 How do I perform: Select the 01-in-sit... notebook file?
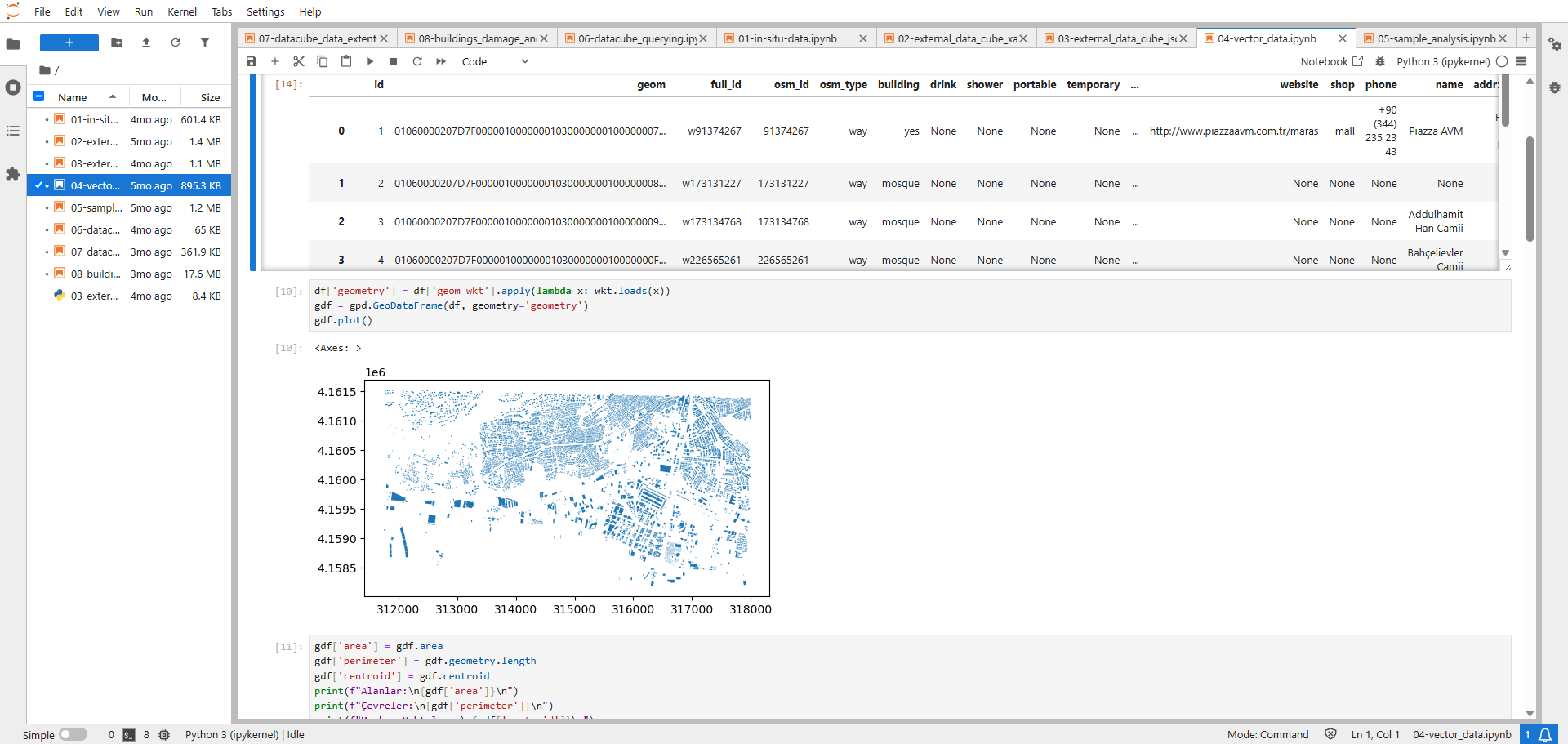pyautogui.click(x=131, y=119)
